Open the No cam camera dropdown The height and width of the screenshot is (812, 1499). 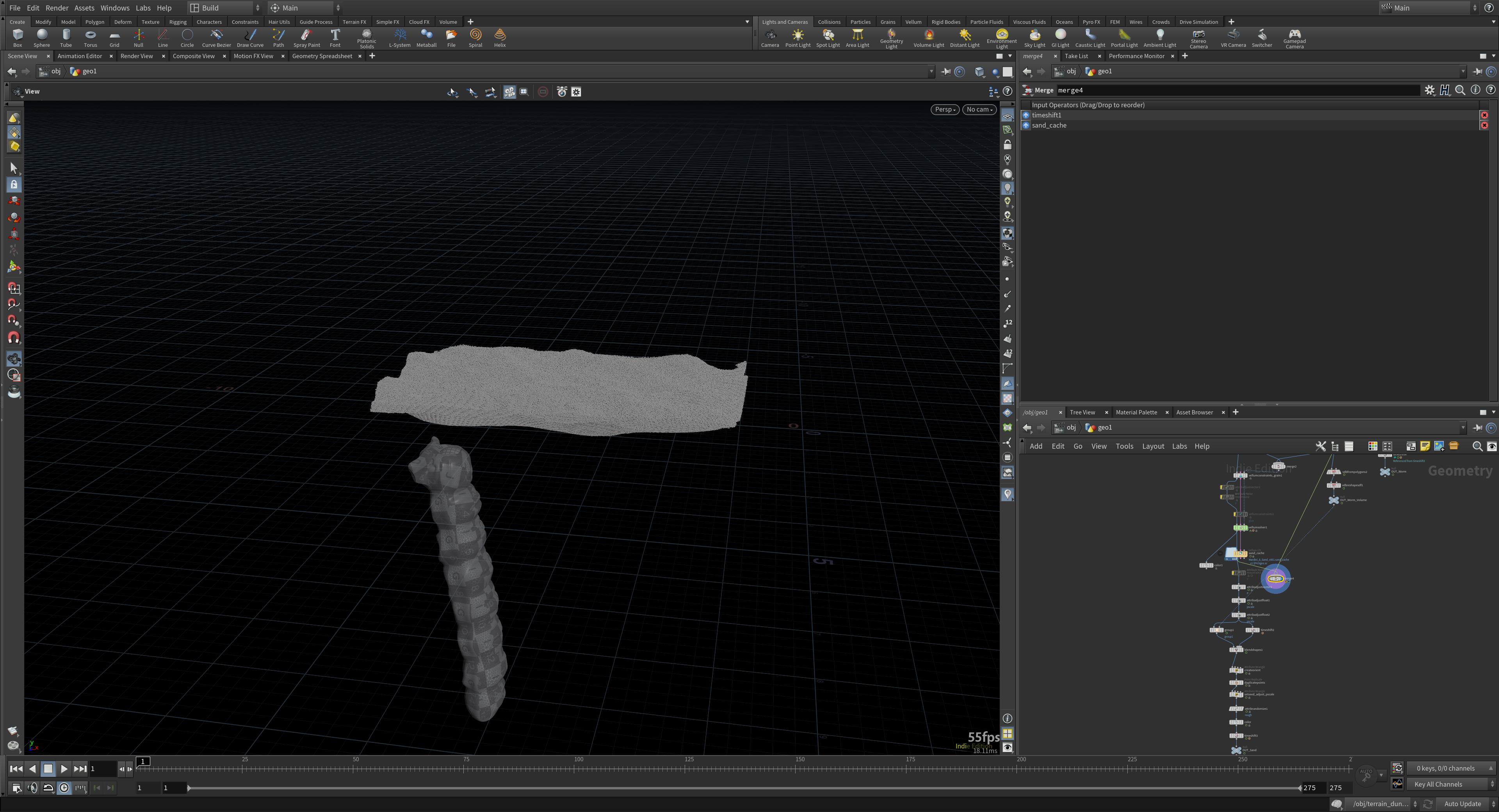(x=979, y=109)
